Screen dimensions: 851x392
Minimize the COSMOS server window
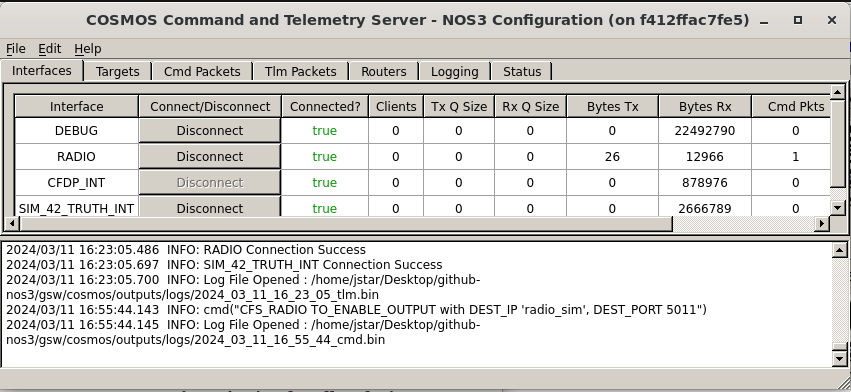764,21
